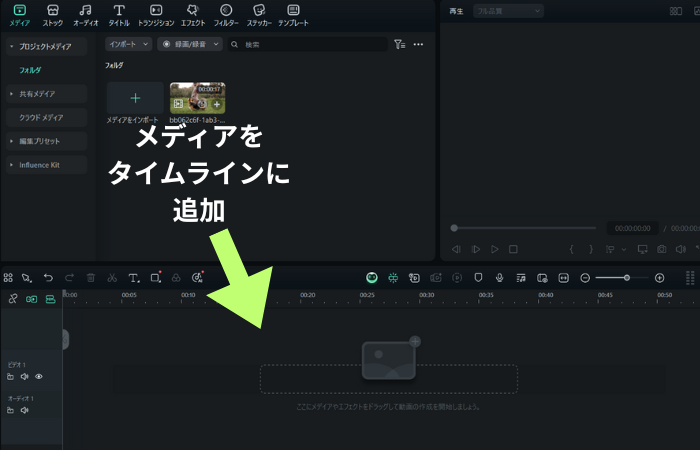
Task: Click the Stop button in preview
Action: coord(513,249)
